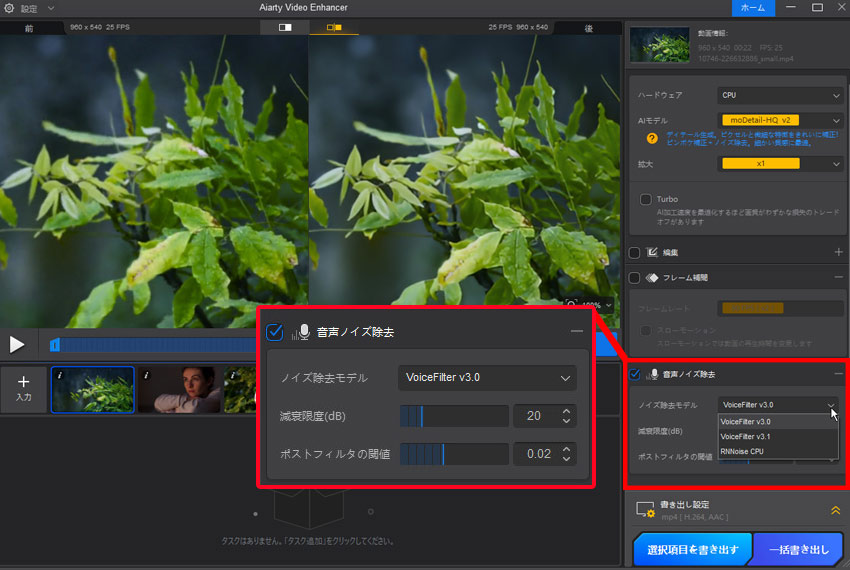Open the ハードウェア CPU dropdown
The width and height of the screenshot is (850, 570).
pos(780,95)
